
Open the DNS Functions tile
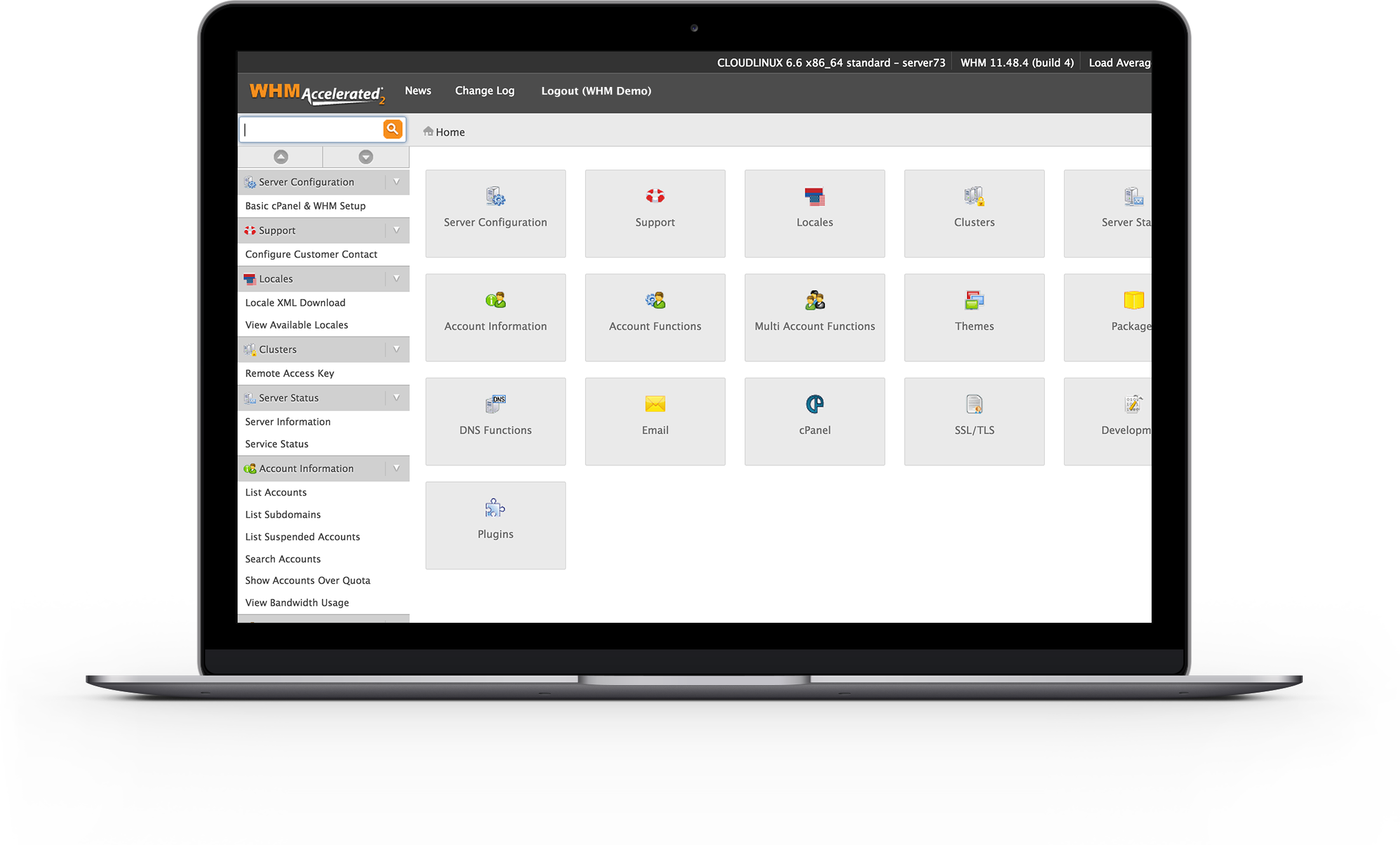495,422
